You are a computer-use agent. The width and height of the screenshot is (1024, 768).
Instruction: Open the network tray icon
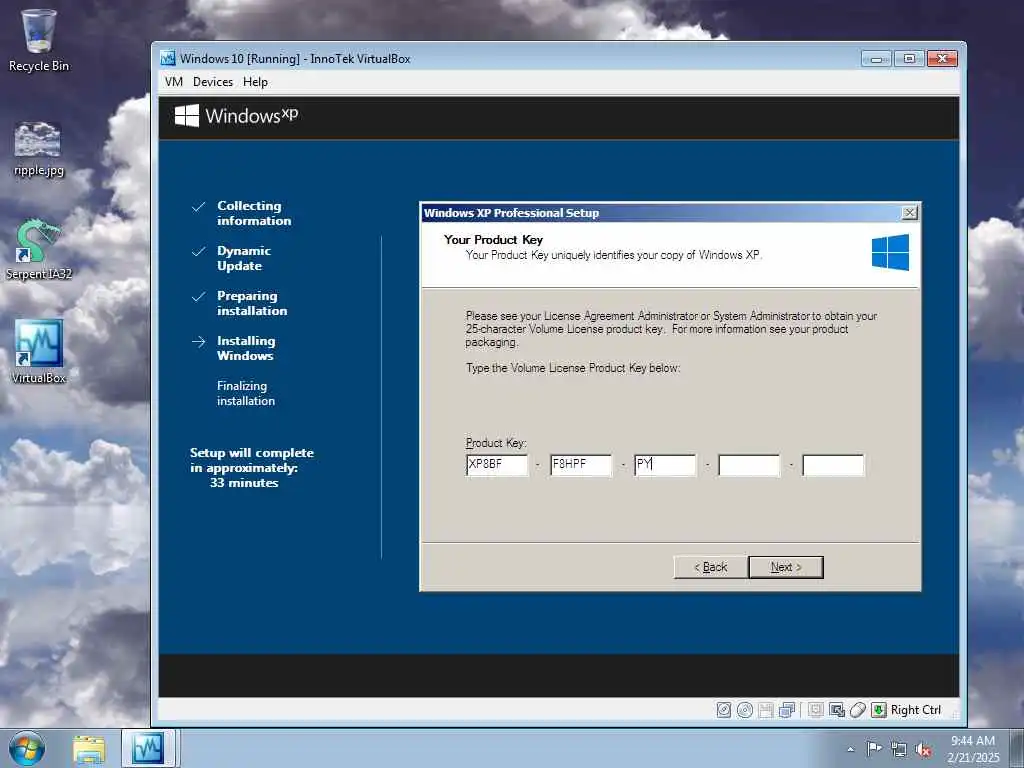[899, 749]
